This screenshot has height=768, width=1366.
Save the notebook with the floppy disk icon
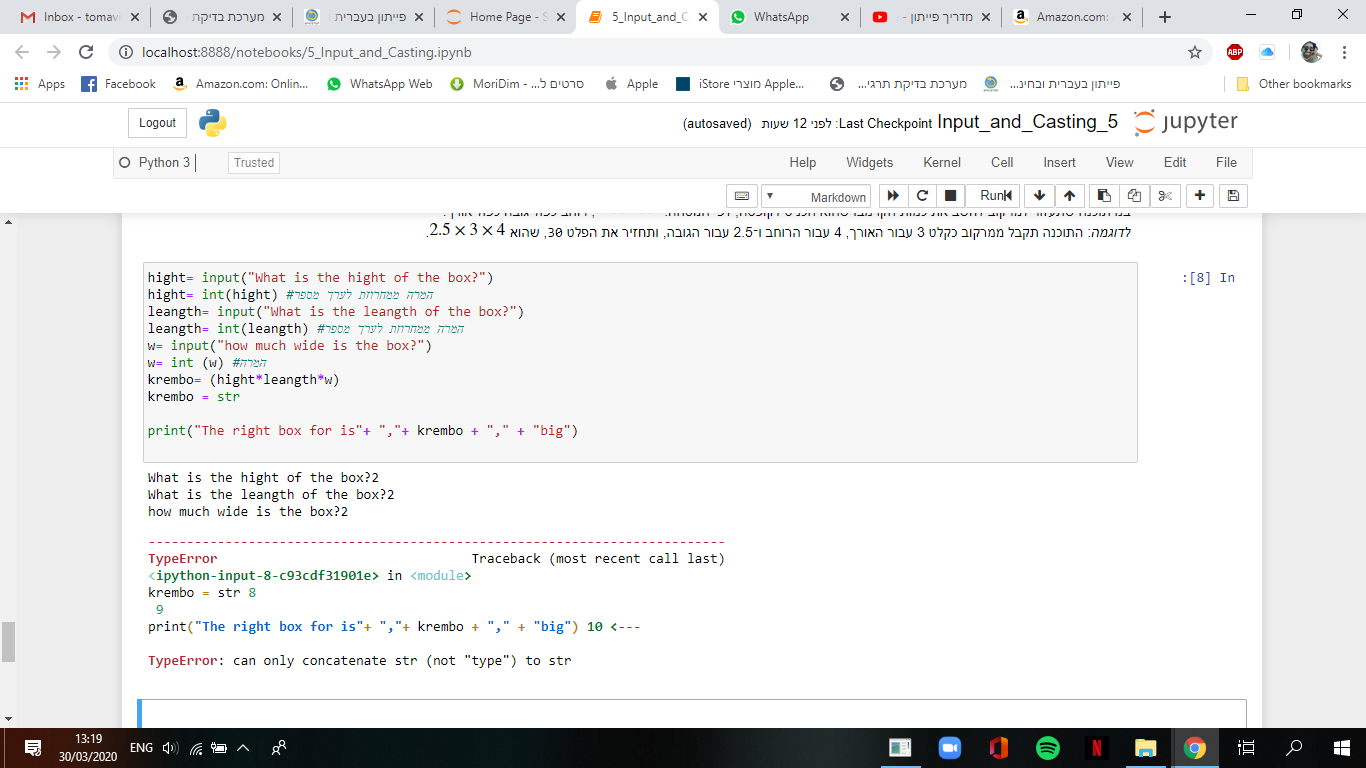1233,196
